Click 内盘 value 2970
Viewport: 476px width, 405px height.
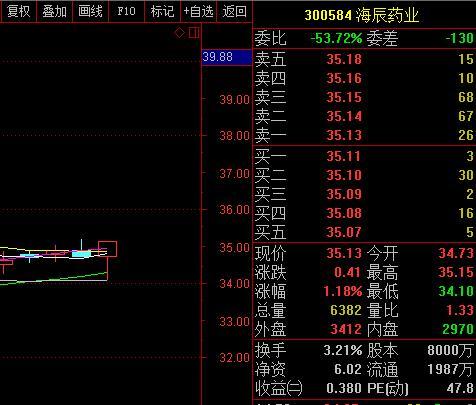tap(458, 330)
